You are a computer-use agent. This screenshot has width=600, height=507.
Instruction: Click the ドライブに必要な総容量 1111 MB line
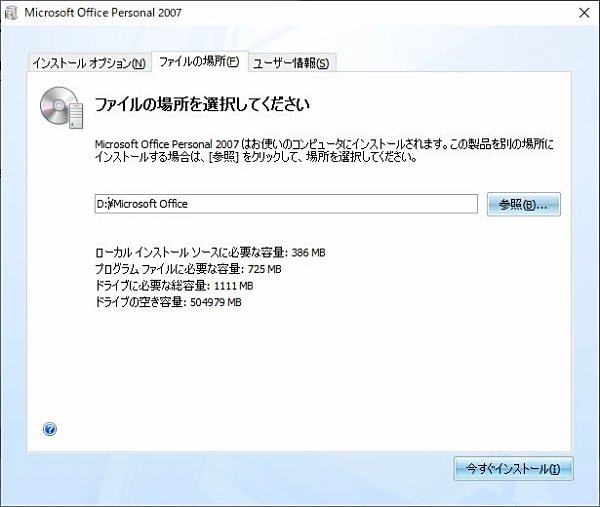pos(174,285)
